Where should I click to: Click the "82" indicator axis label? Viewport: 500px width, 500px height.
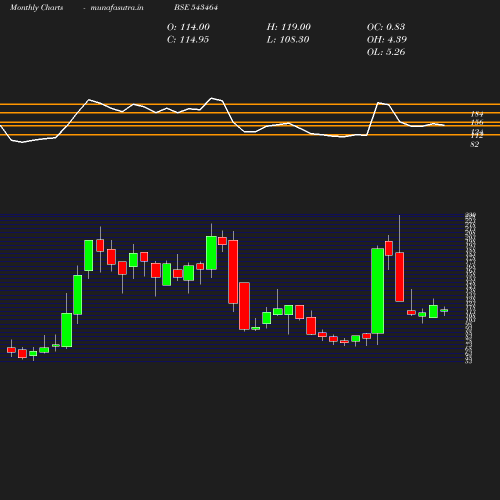[x=474, y=144]
